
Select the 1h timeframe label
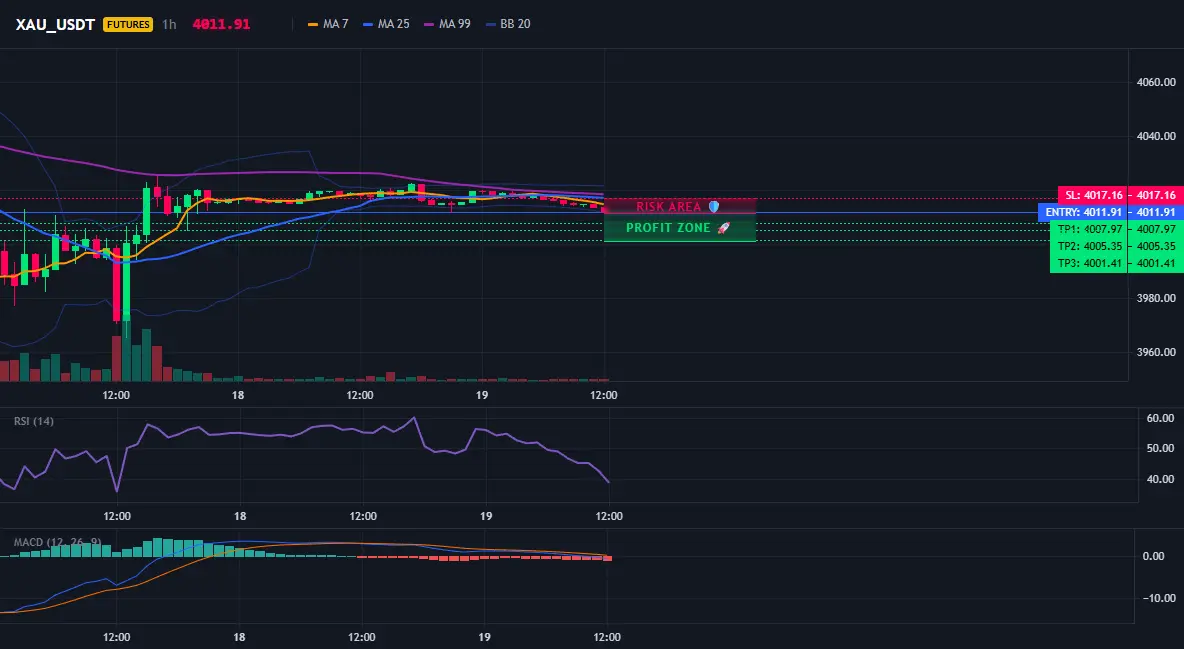[169, 24]
